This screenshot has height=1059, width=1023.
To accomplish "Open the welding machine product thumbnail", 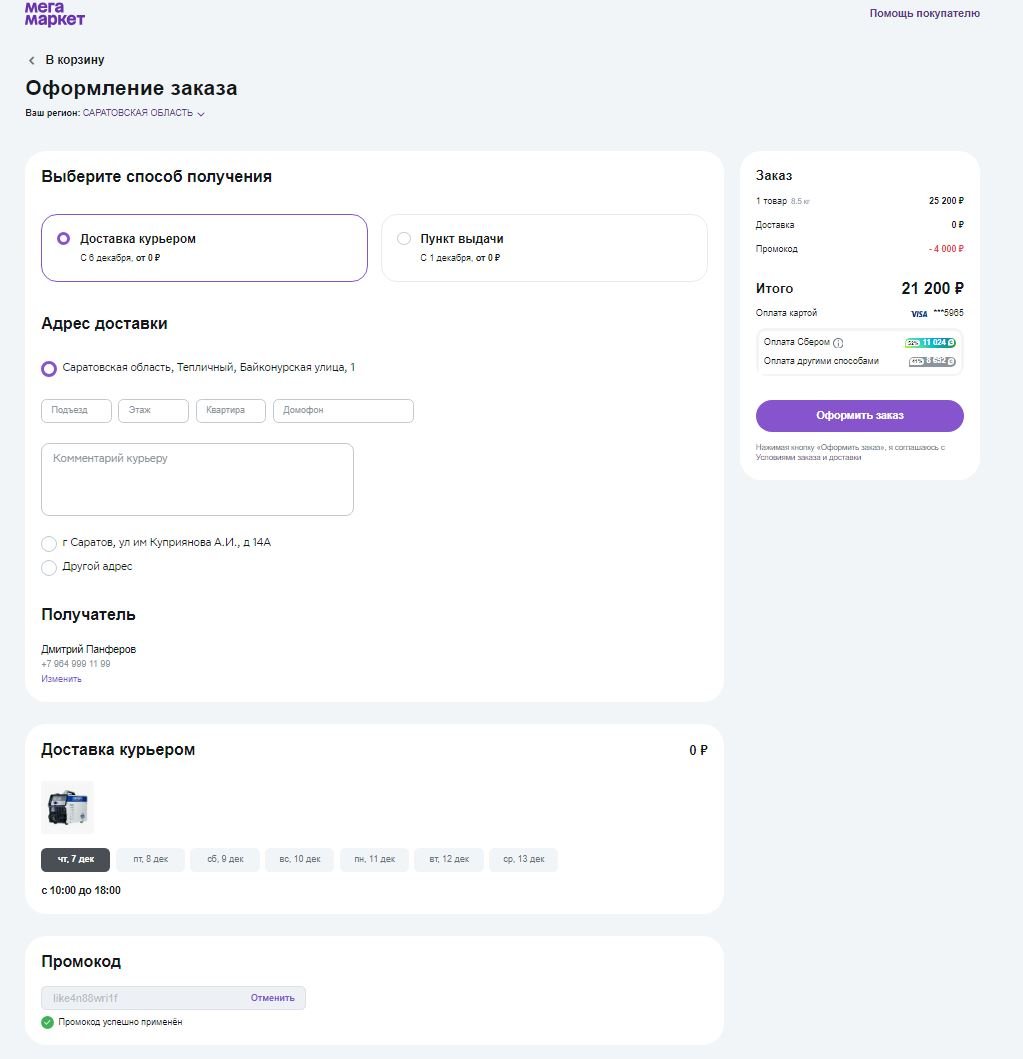I will [x=68, y=807].
